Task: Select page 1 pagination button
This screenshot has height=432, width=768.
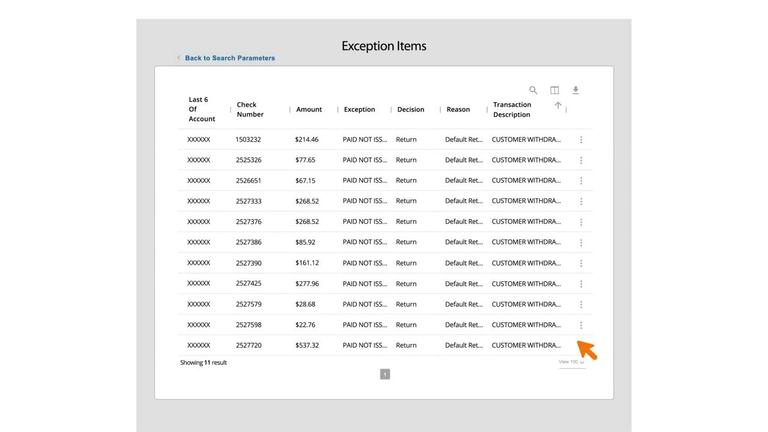Action: 385,374
